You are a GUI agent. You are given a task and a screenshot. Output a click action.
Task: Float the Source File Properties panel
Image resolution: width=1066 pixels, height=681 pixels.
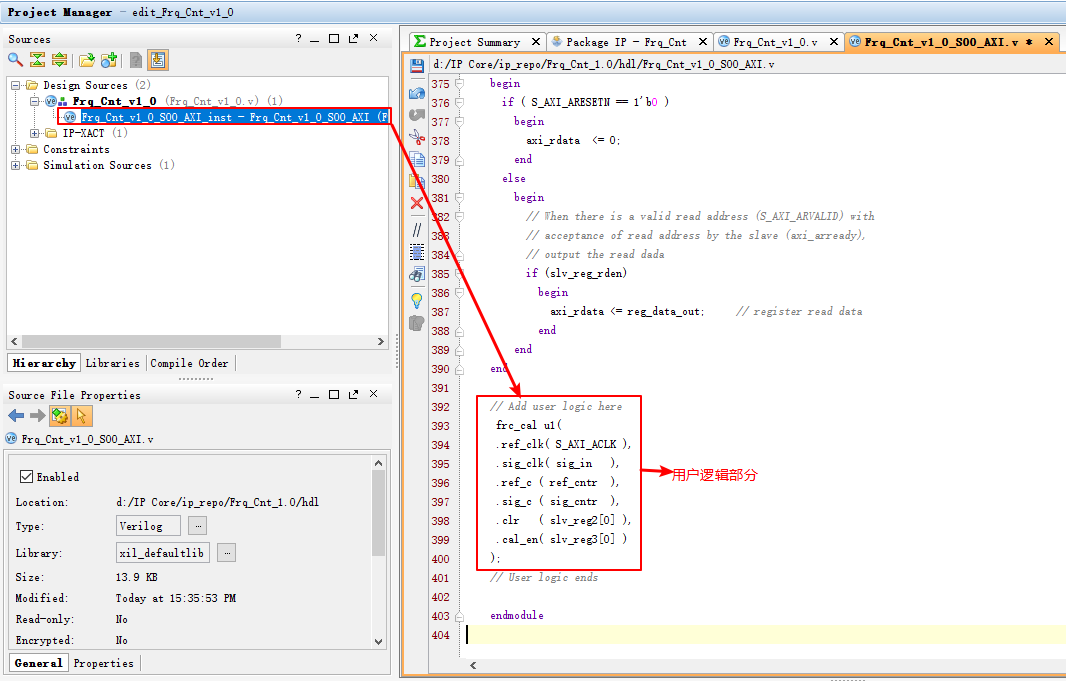coord(353,394)
